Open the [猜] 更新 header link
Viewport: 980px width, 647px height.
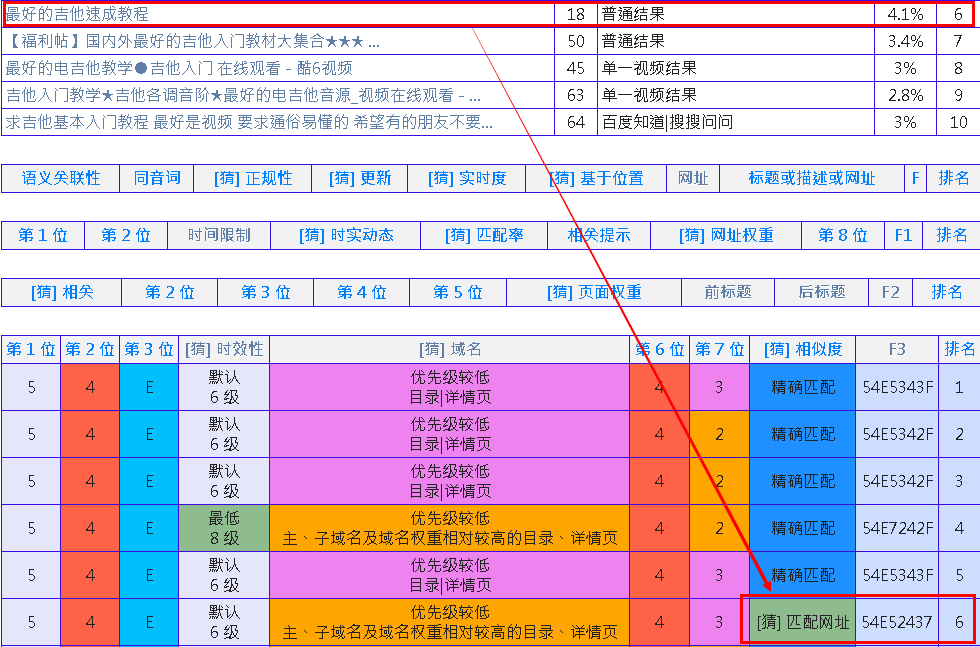pyautogui.click(x=360, y=178)
